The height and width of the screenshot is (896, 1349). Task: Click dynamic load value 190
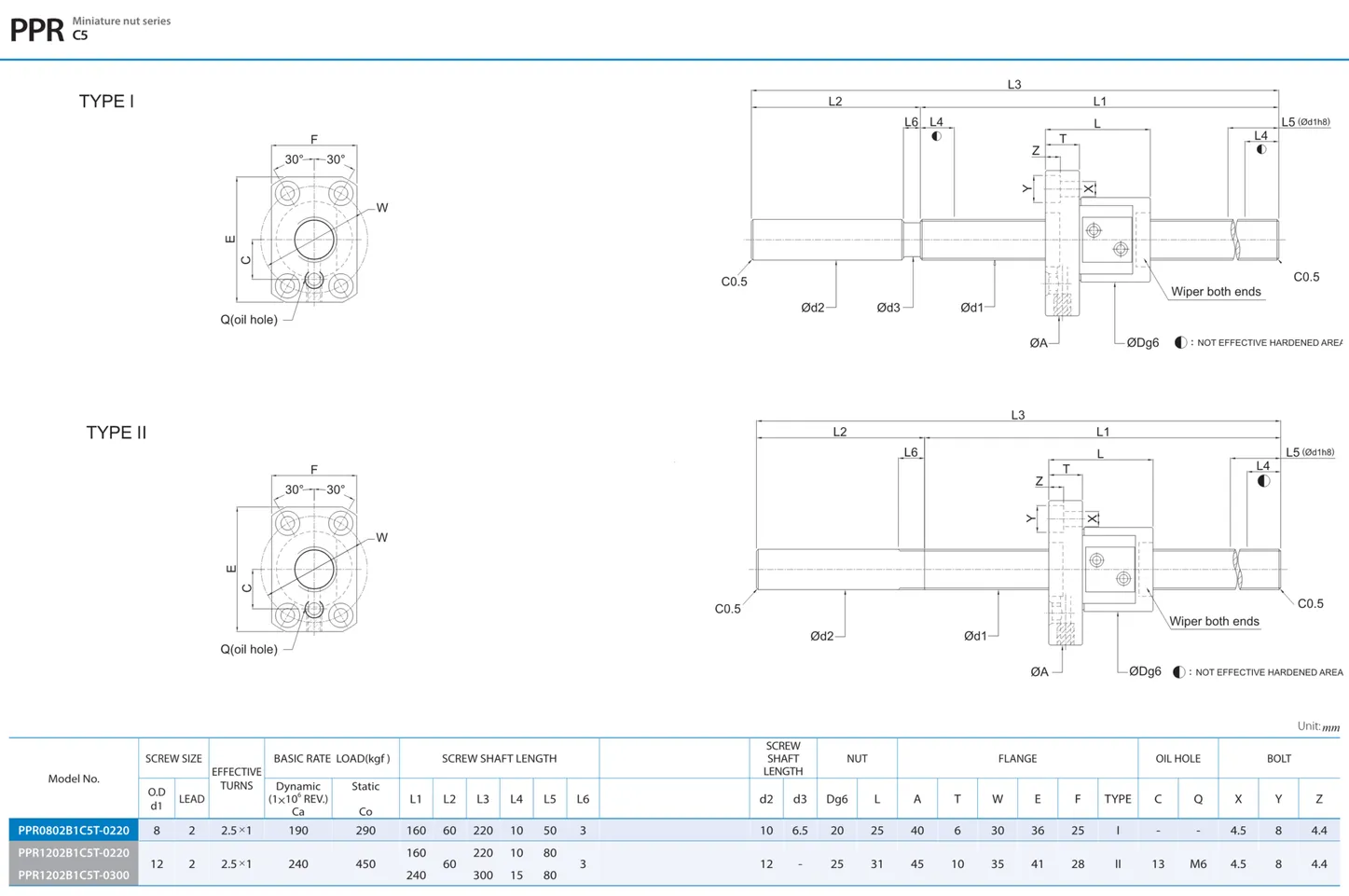[298, 831]
